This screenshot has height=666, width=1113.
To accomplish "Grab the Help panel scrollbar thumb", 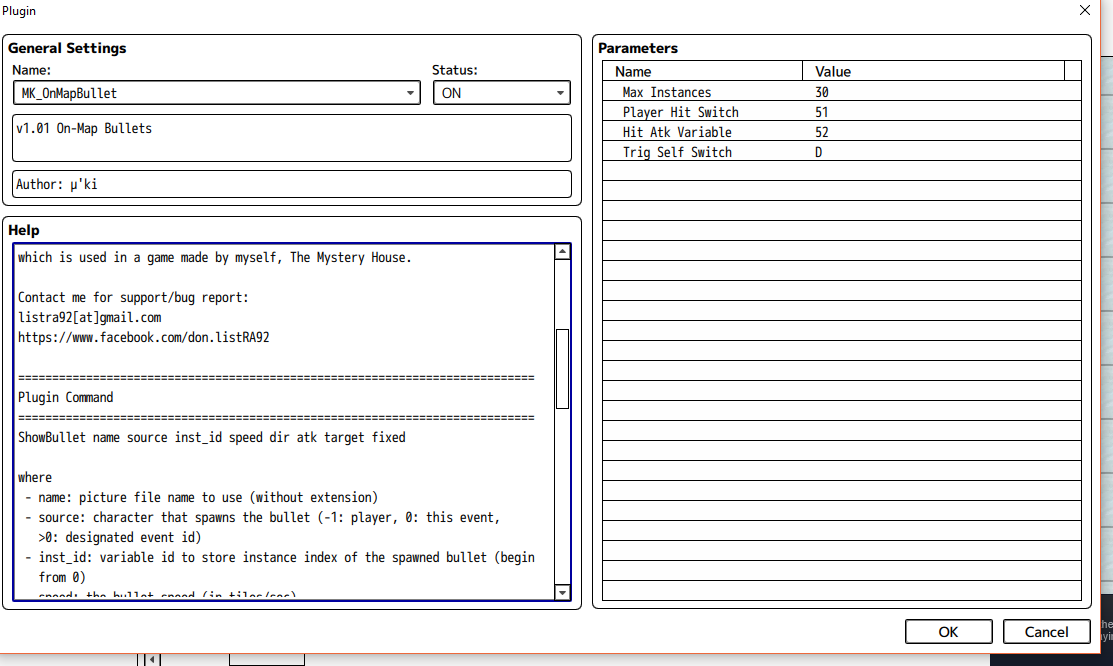I will point(562,368).
